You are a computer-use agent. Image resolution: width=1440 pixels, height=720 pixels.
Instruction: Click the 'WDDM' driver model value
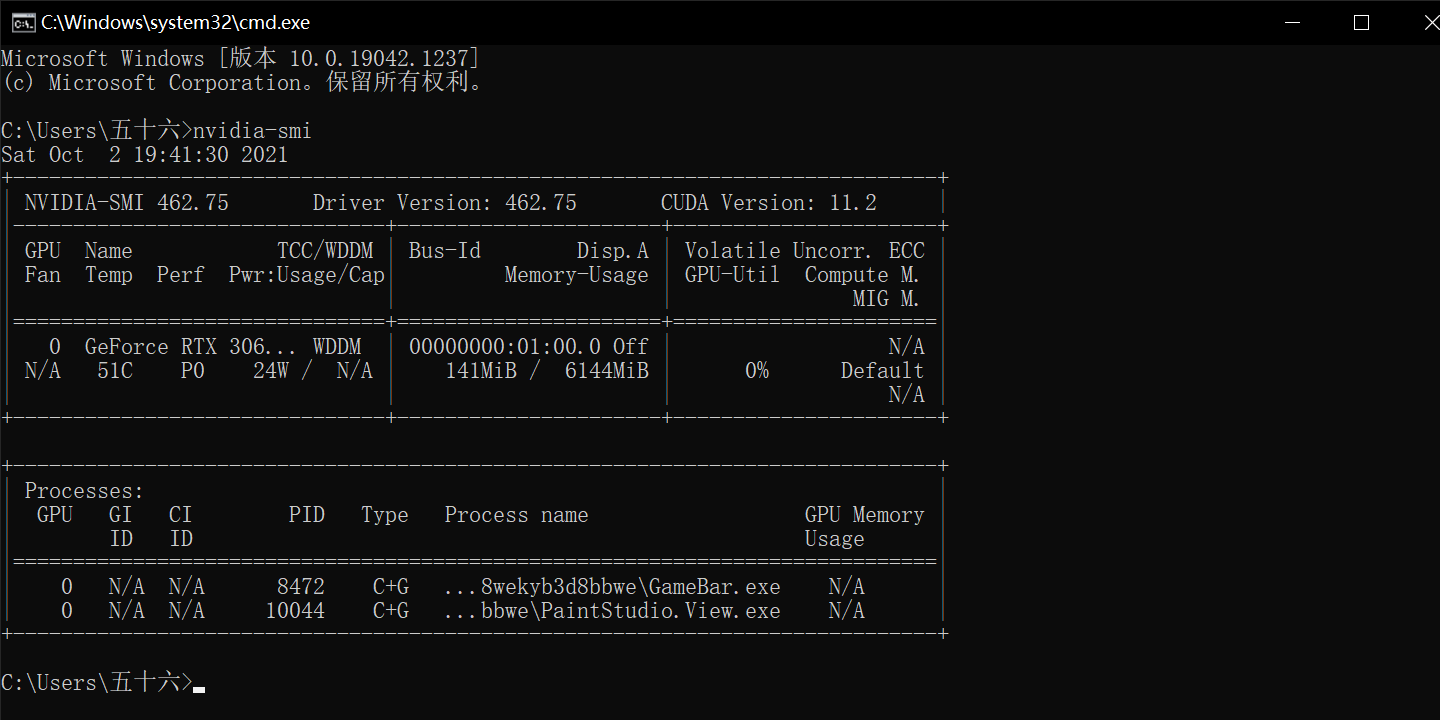pos(337,347)
